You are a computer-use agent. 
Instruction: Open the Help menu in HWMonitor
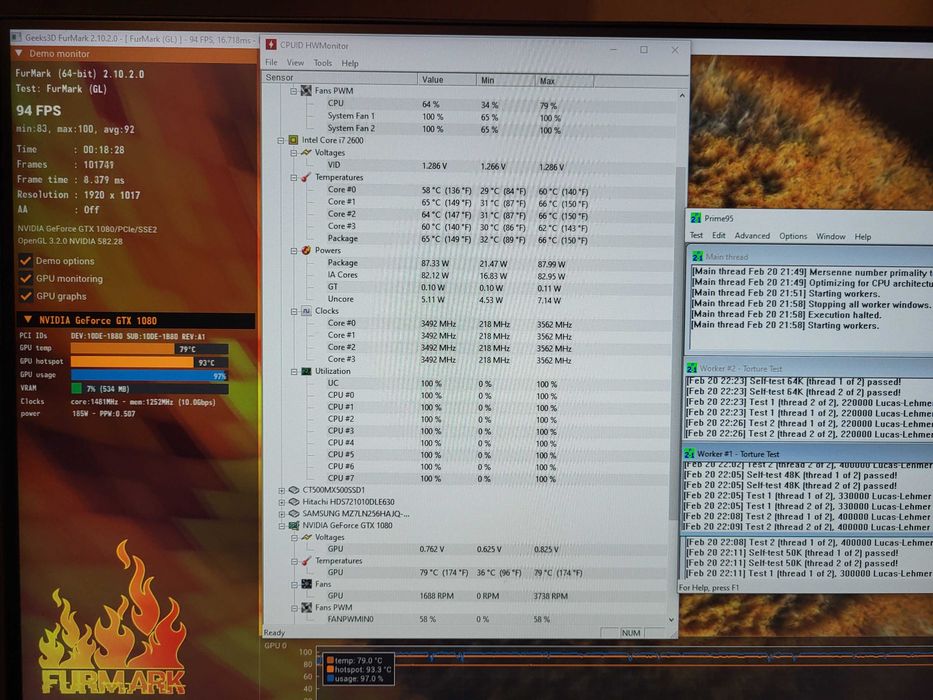(350, 63)
